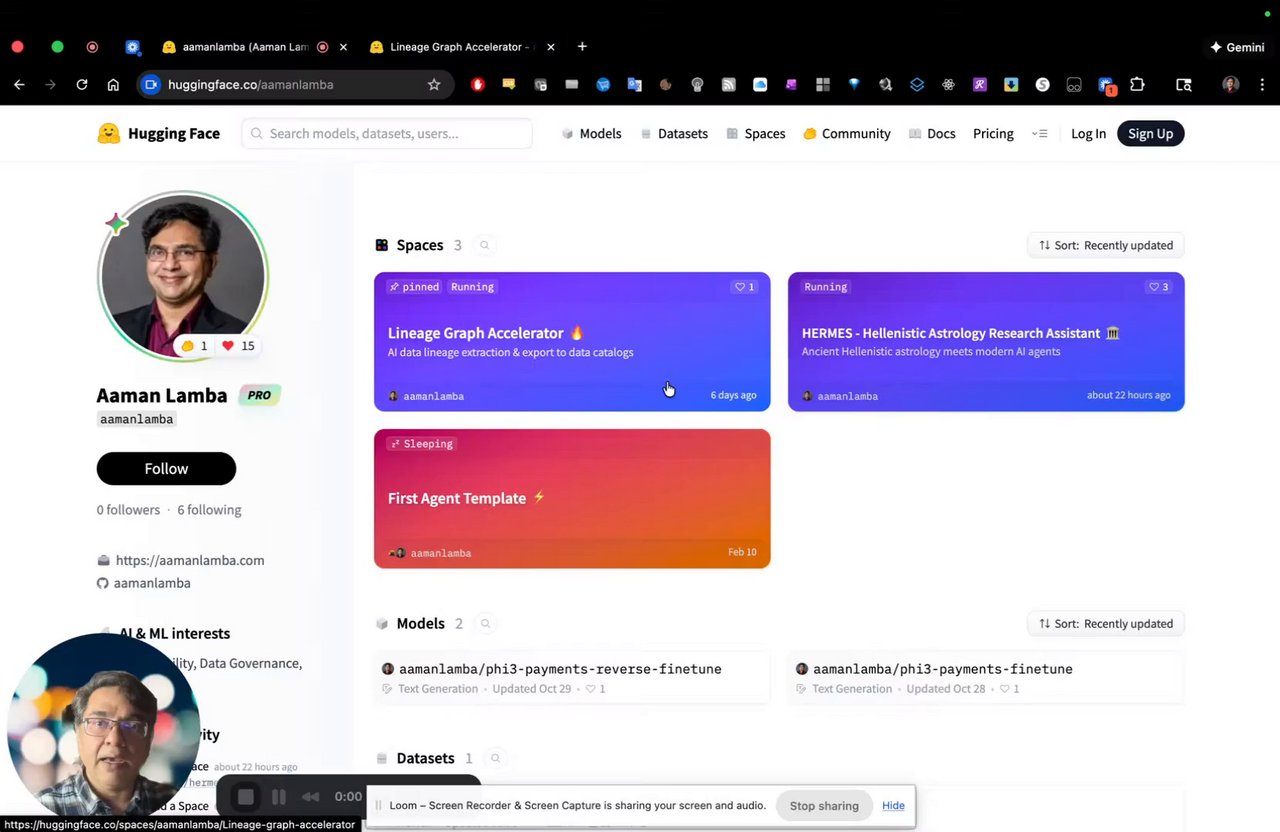Open the HERMES Astrology Research Assistant card

click(x=986, y=341)
